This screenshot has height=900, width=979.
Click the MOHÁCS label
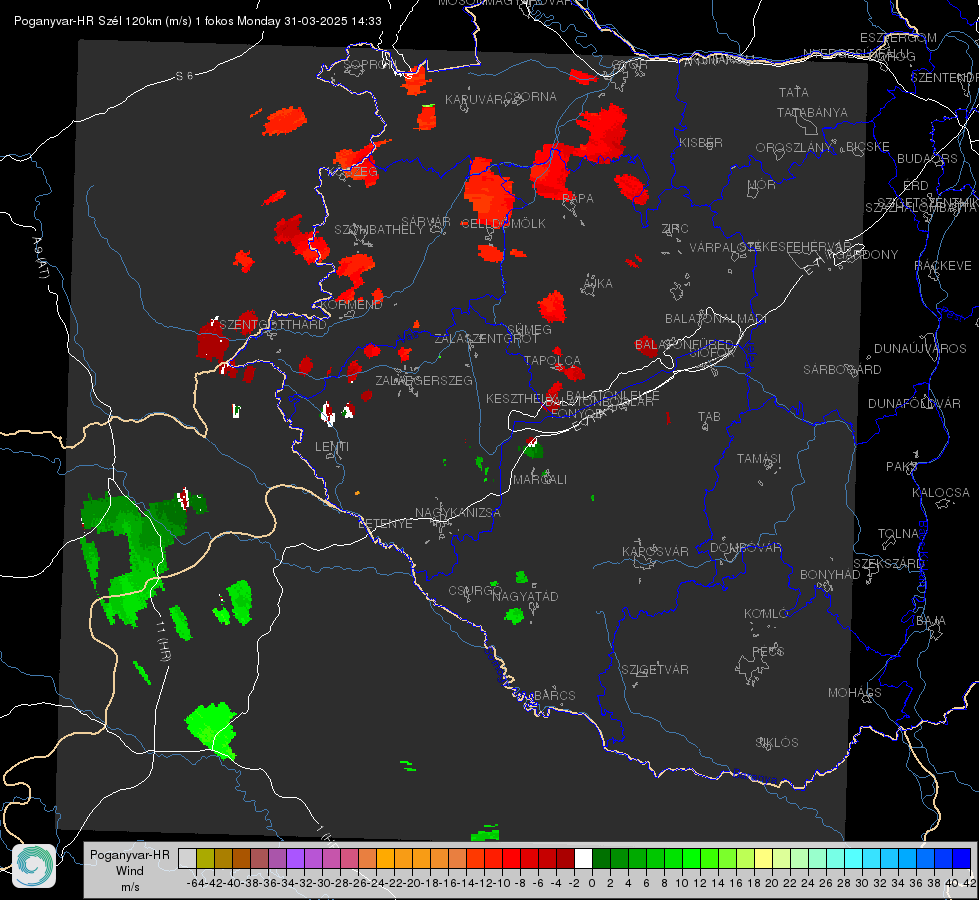[x=855, y=693]
